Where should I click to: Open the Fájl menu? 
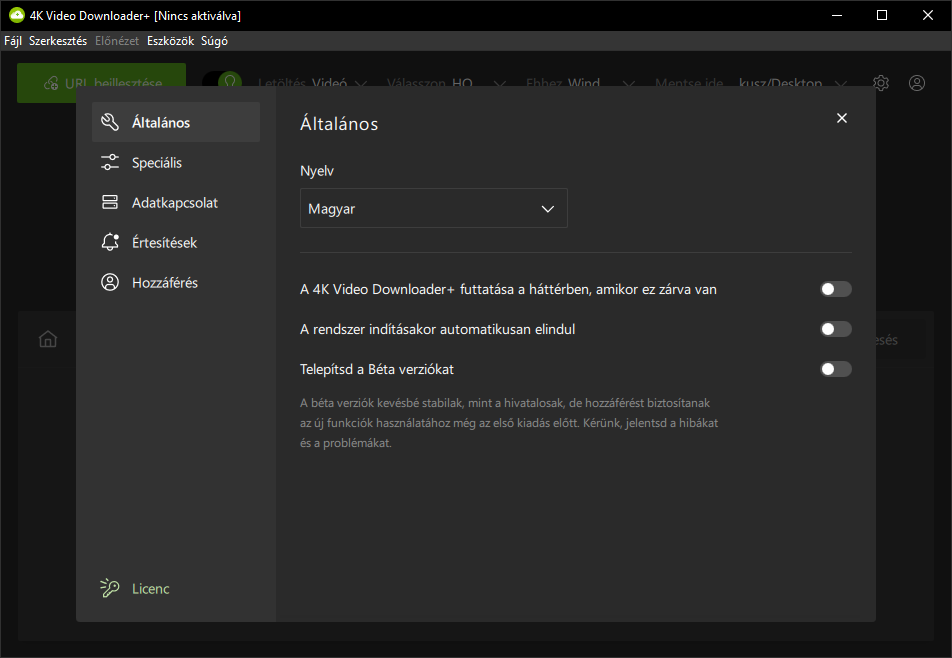pyautogui.click(x=13, y=41)
